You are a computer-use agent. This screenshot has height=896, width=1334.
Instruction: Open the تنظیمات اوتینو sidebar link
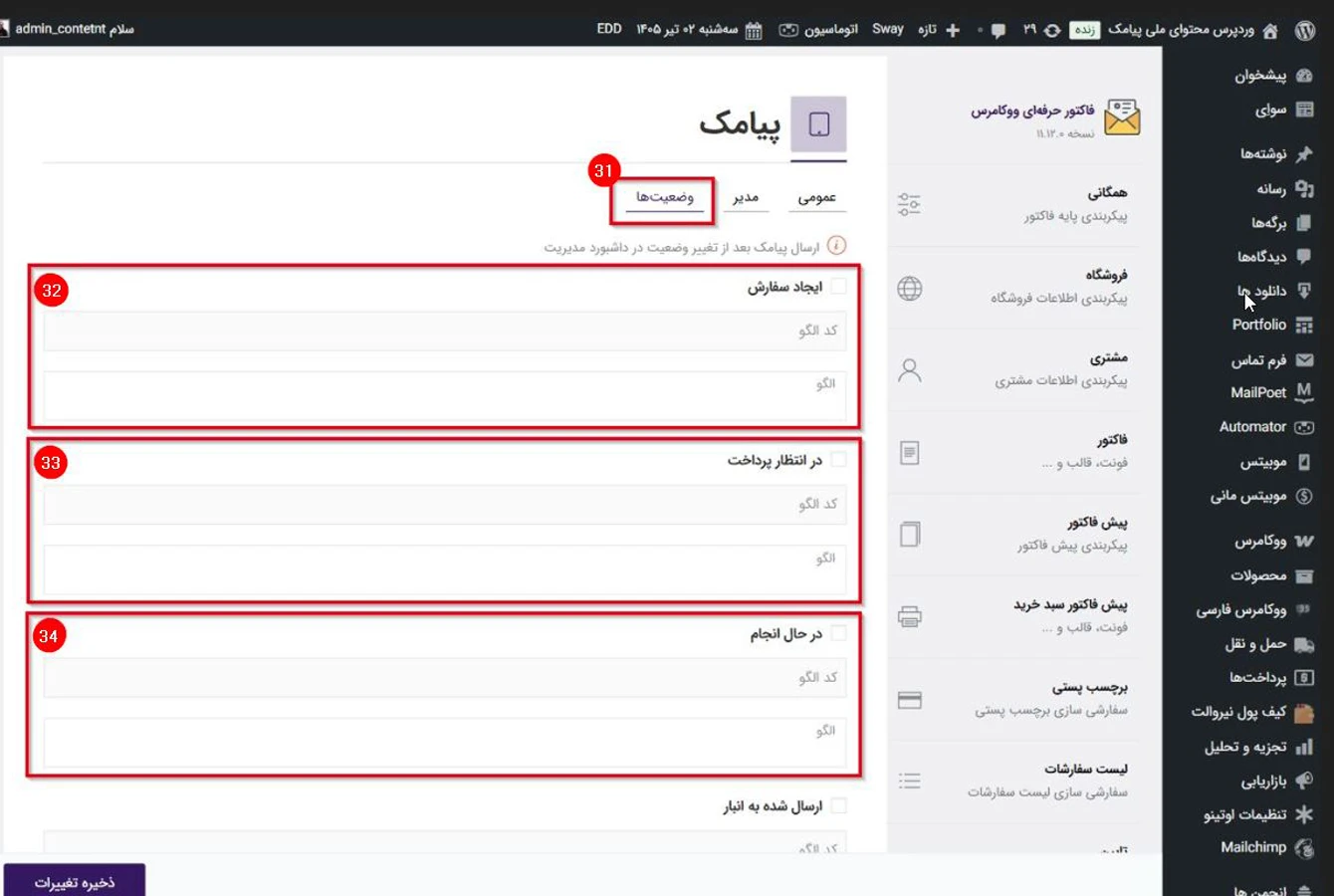click(x=1244, y=814)
